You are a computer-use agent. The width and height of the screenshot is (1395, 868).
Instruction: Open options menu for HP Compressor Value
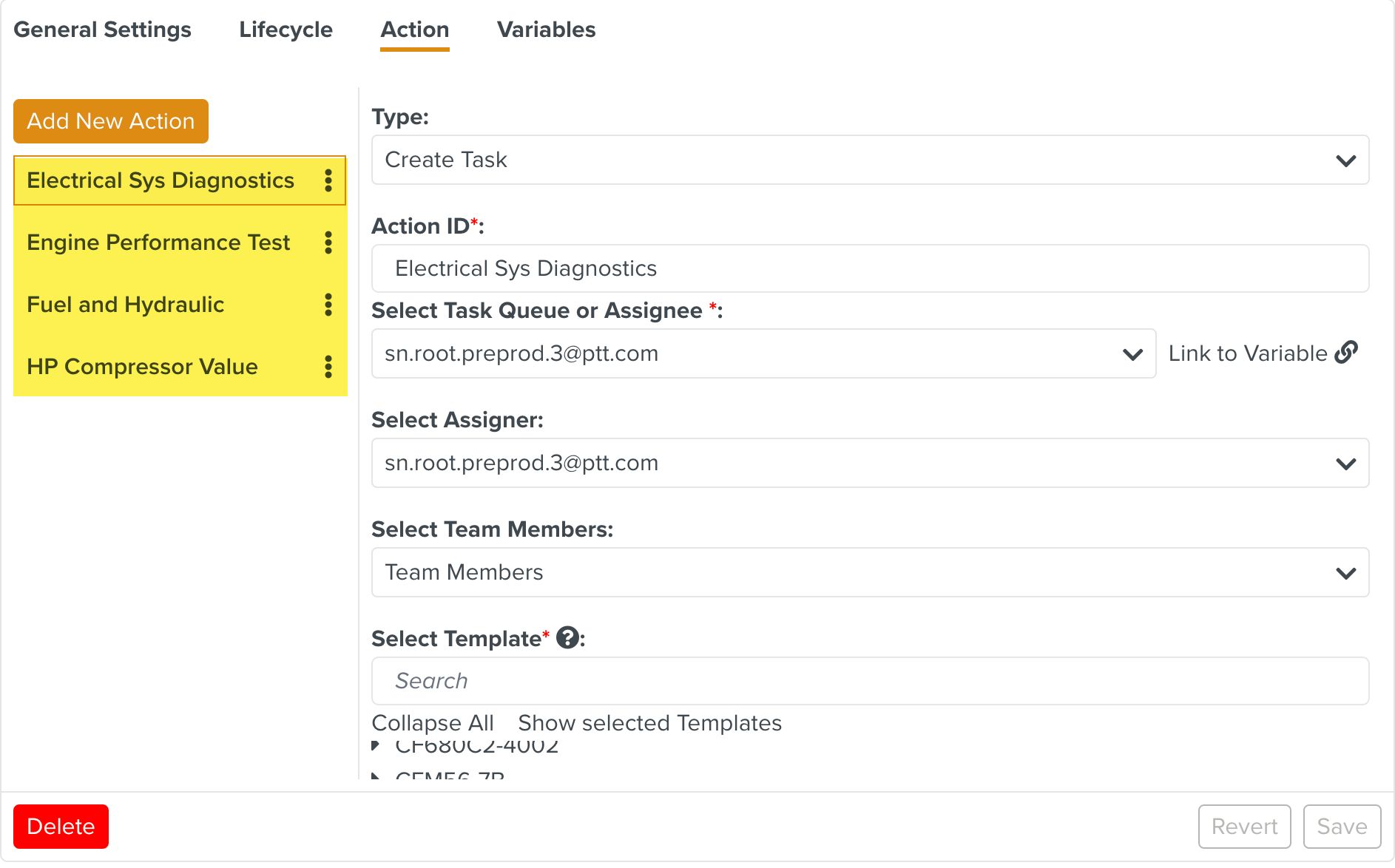pyautogui.click(x=328, y=367)
